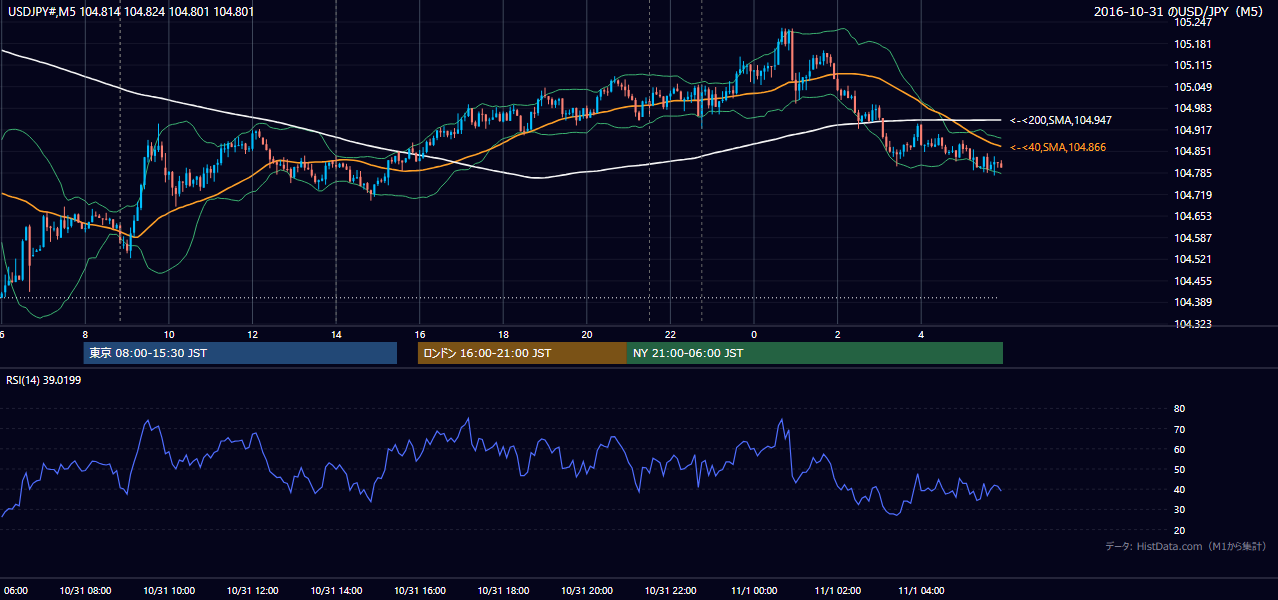Click the 10/31 12:00 bottom time label

pyautogui.click(x=252, y=591)
